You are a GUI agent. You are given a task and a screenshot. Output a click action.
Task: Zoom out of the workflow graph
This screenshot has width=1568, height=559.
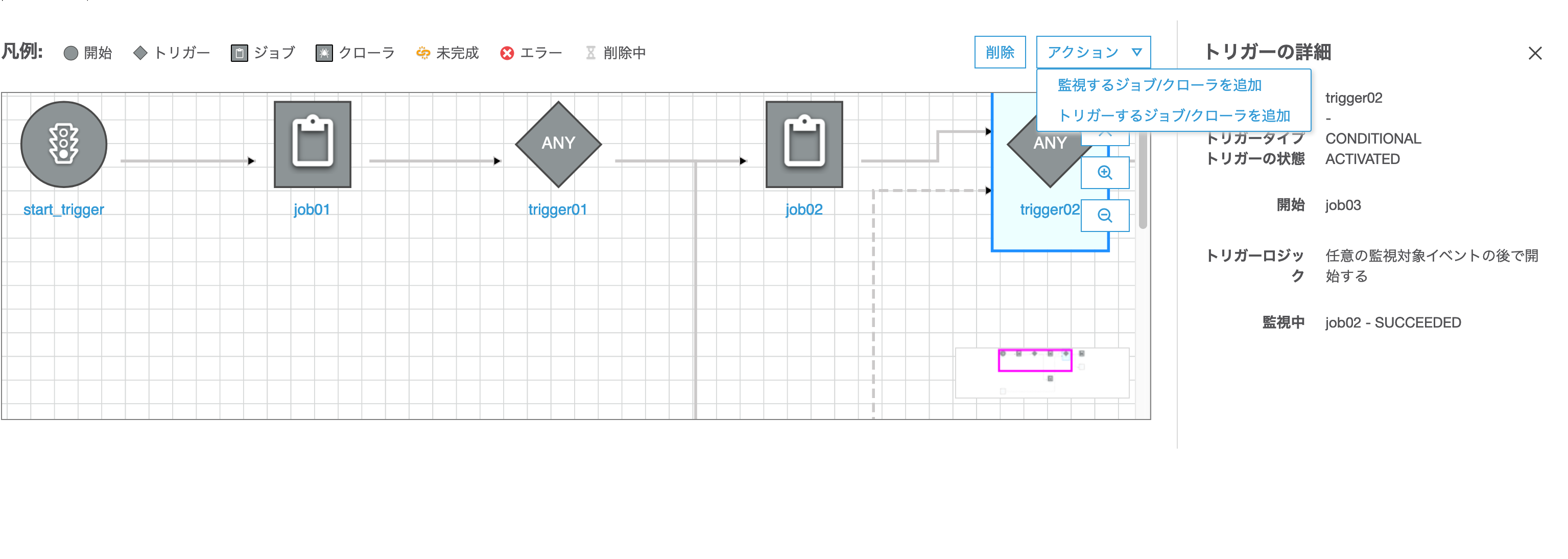tap(1105, 216)
